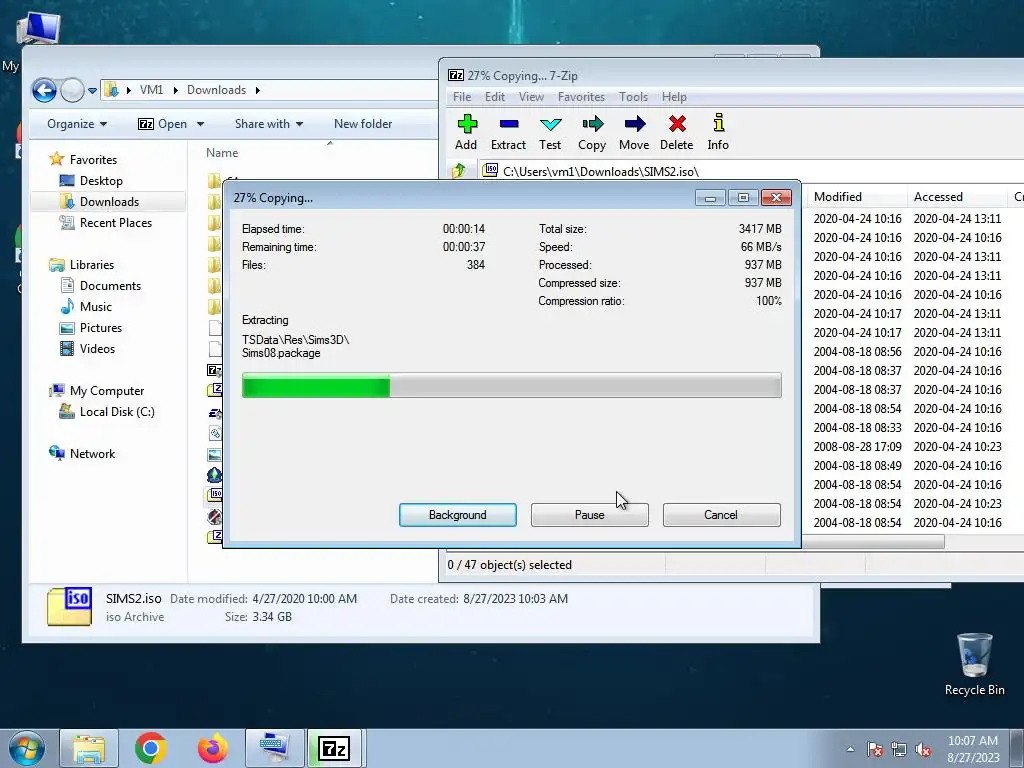Click New folder in Explorer toolbar

(x=363, y=123)
